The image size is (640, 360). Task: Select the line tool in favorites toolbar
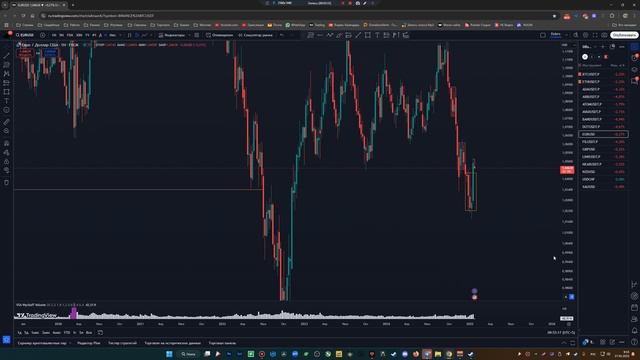358,36
